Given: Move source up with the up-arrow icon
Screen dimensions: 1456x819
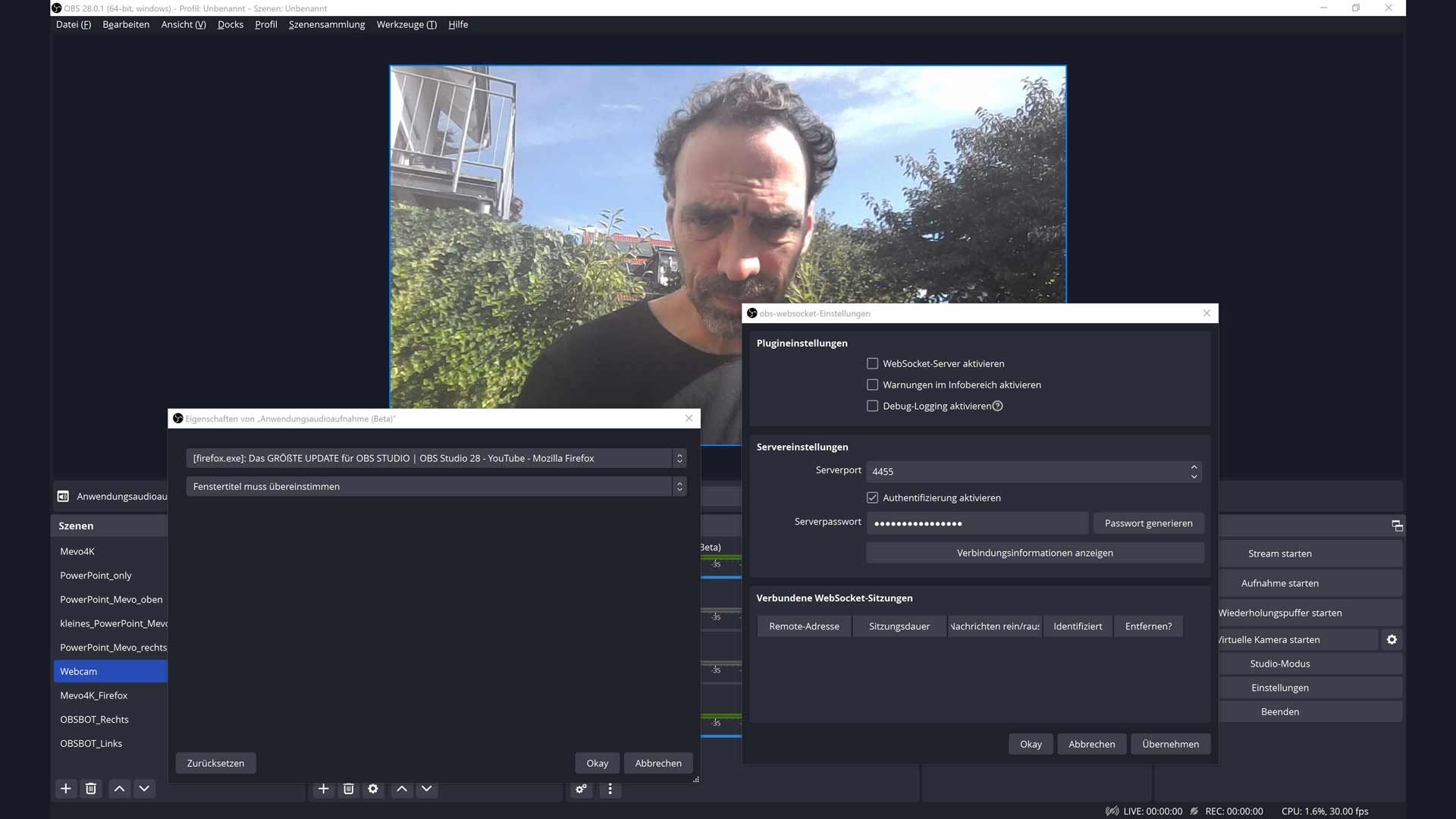Looking at the screenshot, I should (401, 789).
